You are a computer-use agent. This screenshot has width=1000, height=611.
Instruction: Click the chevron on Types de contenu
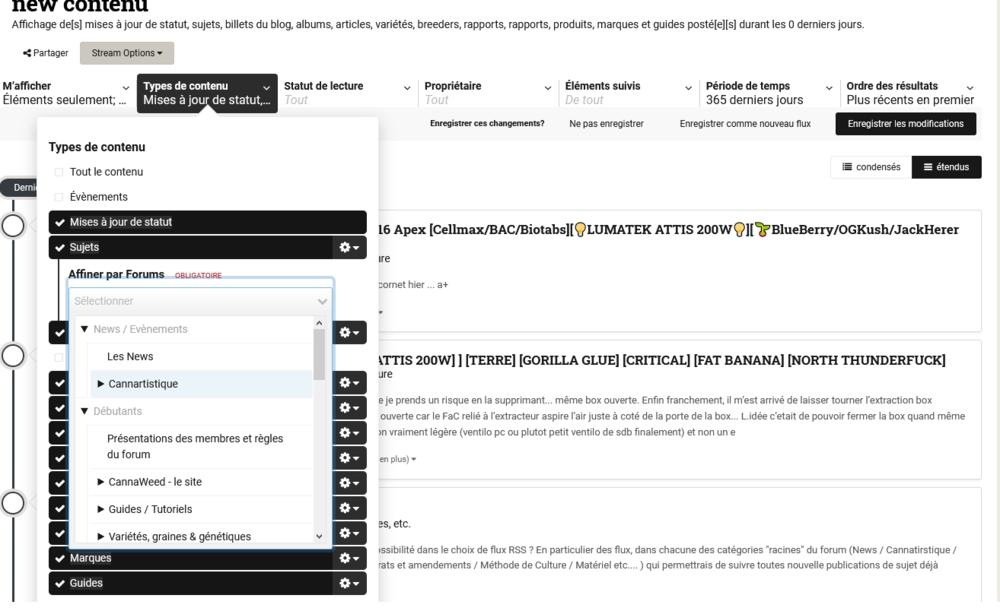[x=267, y=88]
